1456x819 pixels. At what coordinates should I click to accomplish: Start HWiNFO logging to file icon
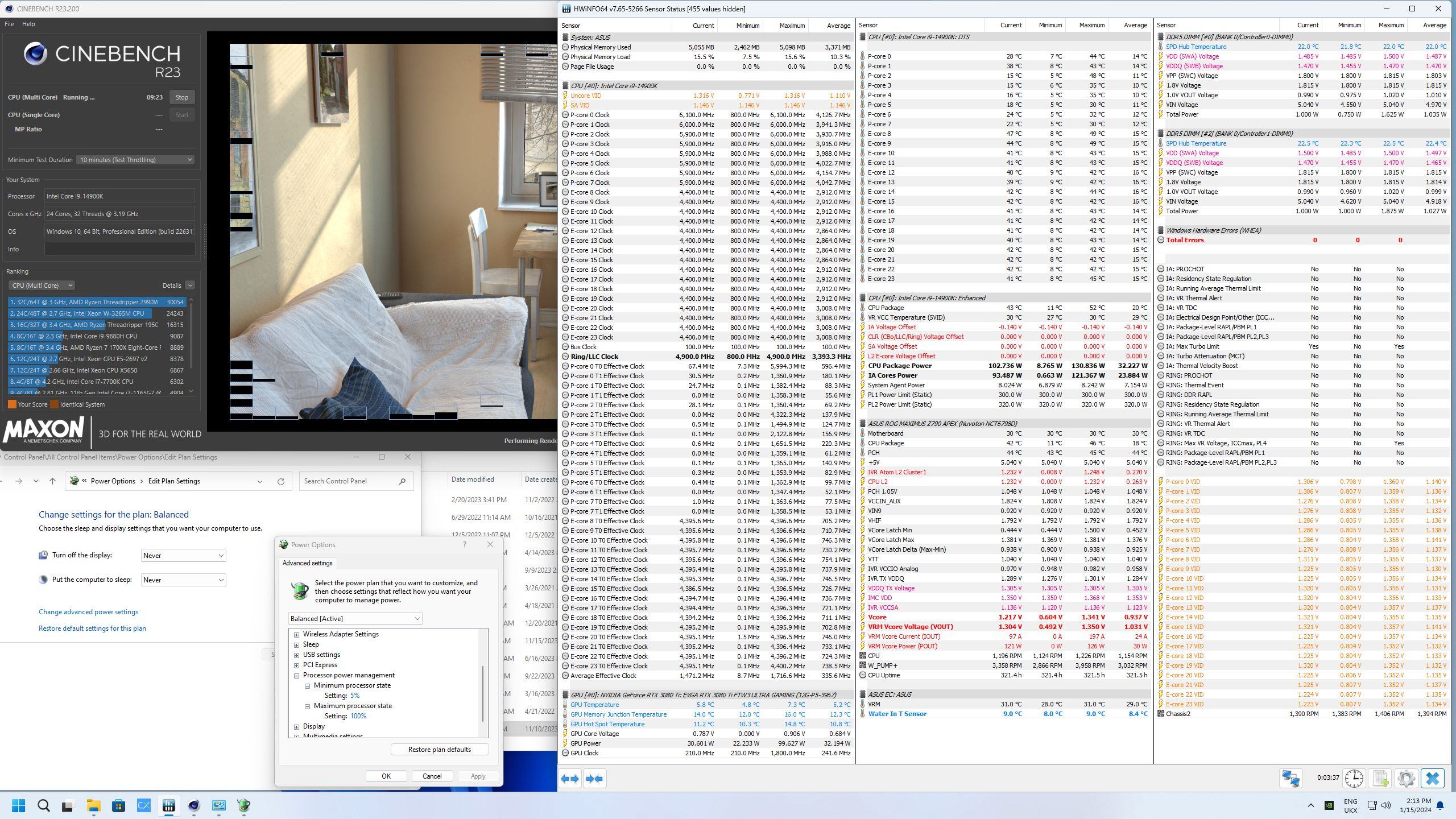(x=1380, y=778)
